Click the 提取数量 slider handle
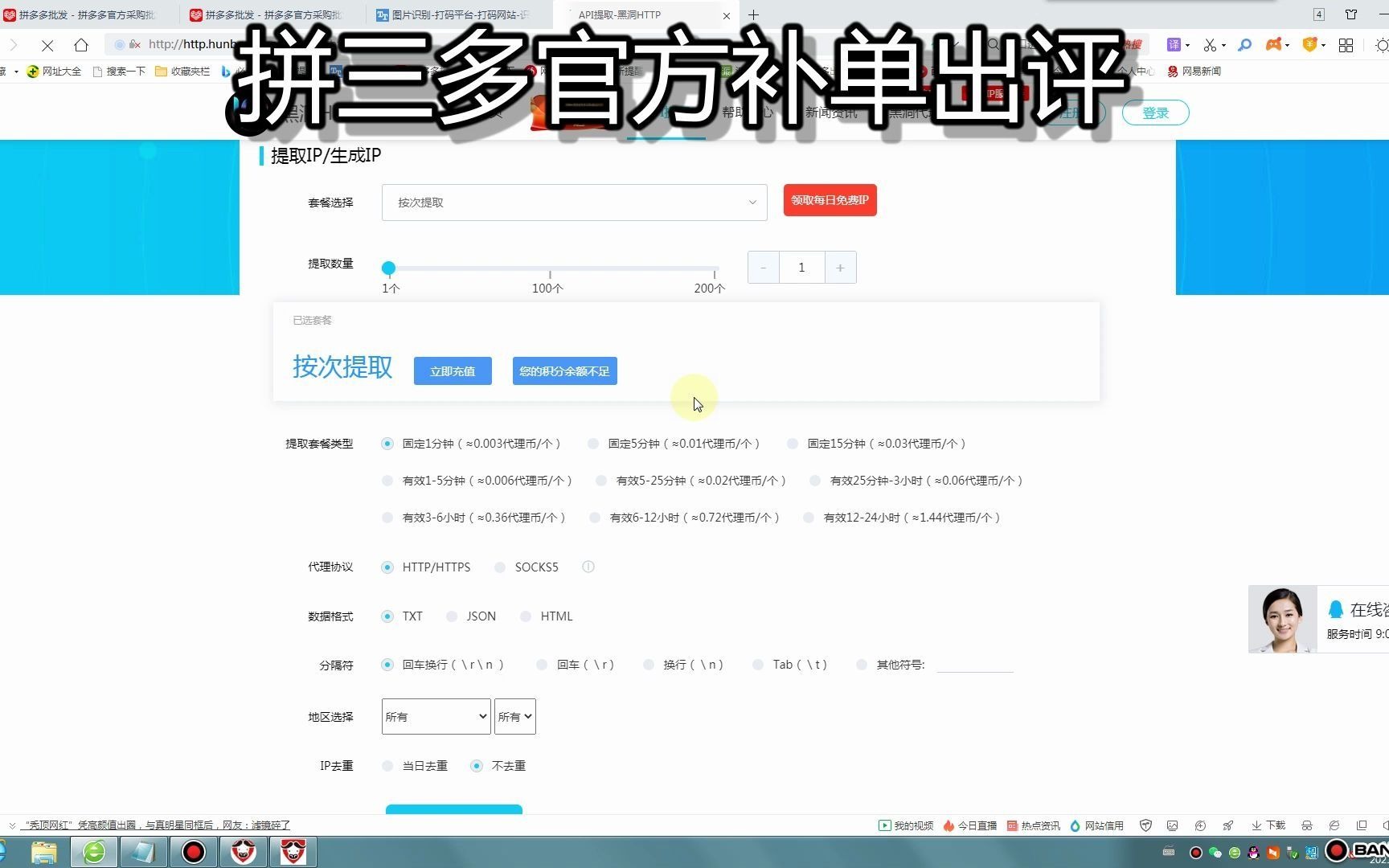 click(x=388, y=268)
